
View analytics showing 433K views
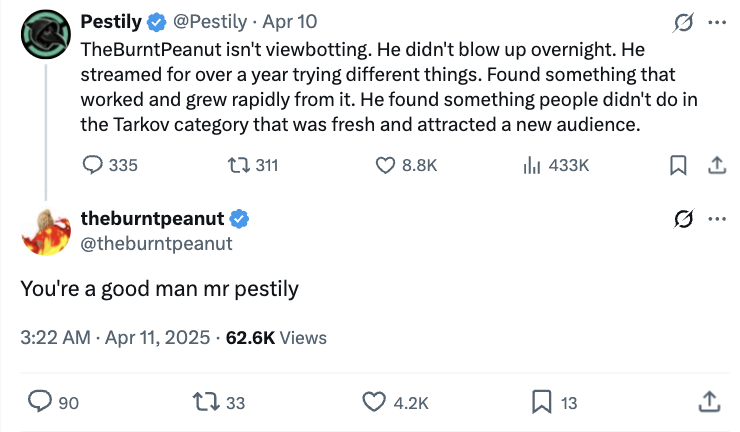click(x=532, y=165)
